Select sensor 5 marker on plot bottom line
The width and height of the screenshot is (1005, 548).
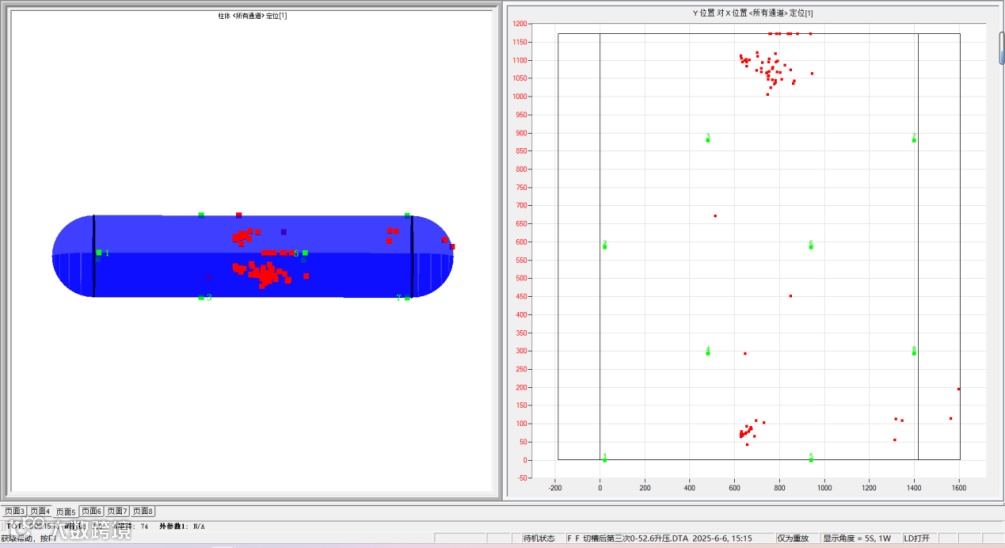pyautogui.click(x=811, y=459)
